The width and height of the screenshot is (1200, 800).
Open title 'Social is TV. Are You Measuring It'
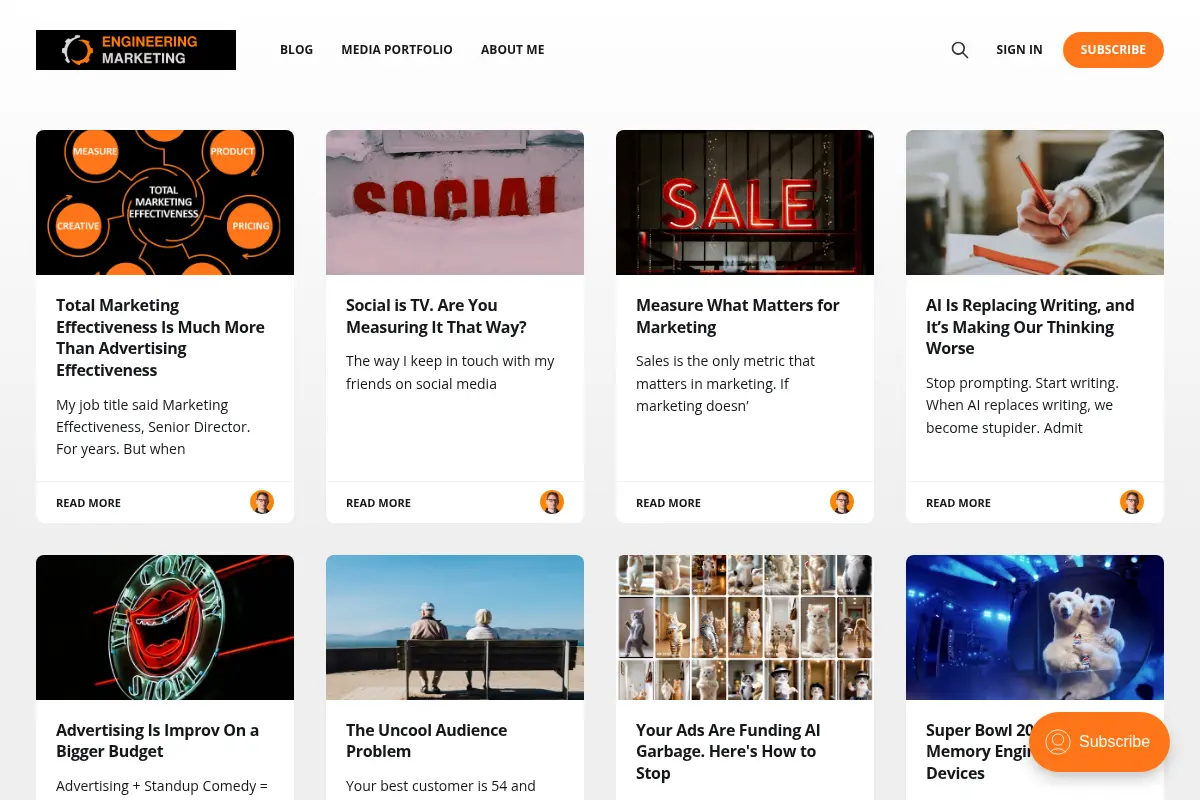point(436,316)
